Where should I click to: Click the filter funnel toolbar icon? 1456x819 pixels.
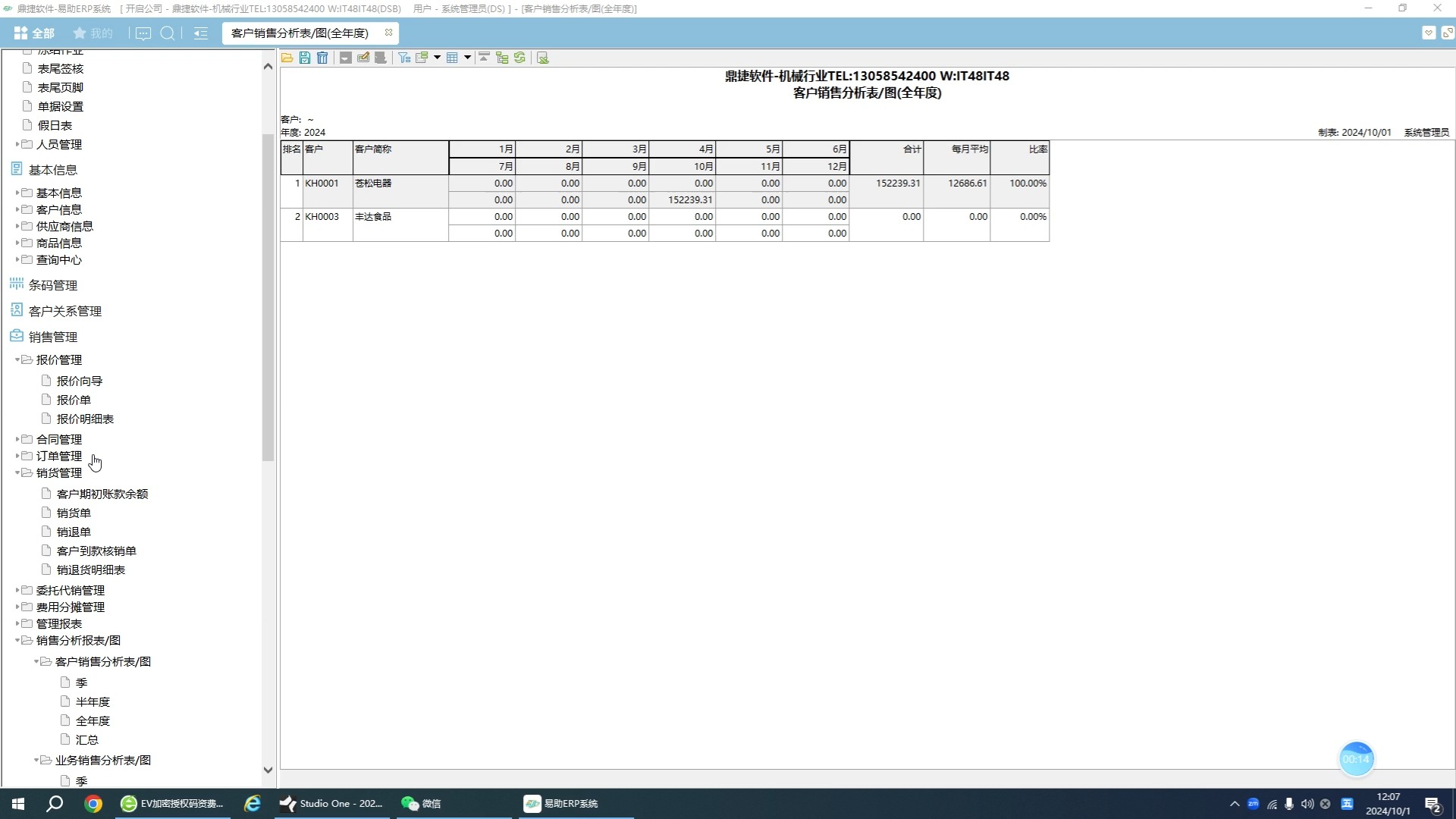[x=404, y=58]
